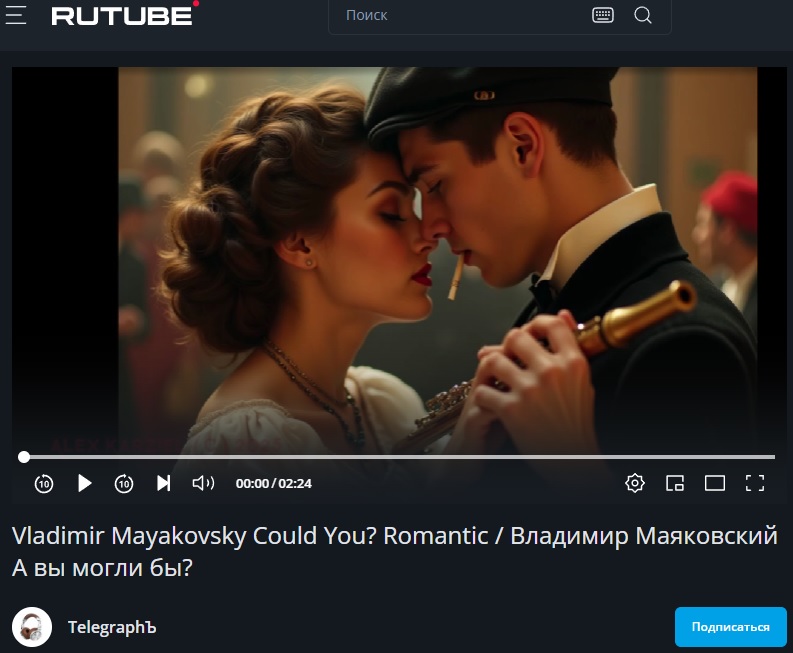The width and height of the screenshot is (793, 653).
Task: Enter fullscreen mode
Action: pos(755,483)
